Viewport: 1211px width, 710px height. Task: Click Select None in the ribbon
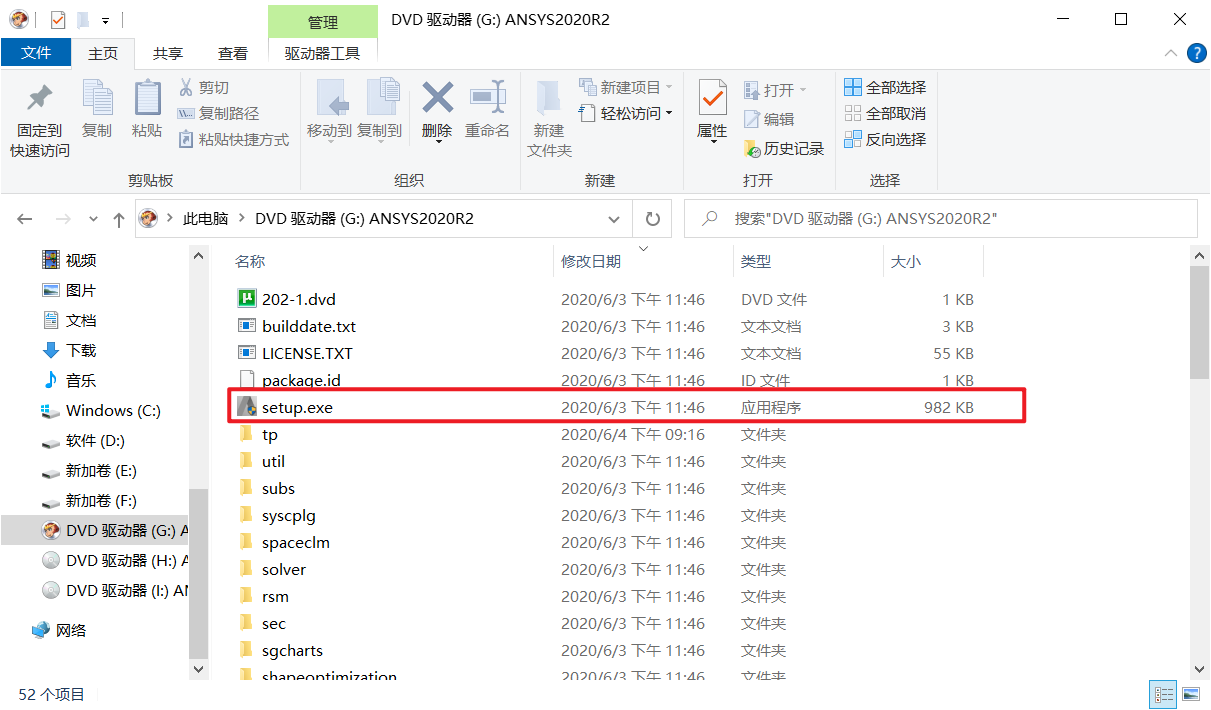[885, 114]
